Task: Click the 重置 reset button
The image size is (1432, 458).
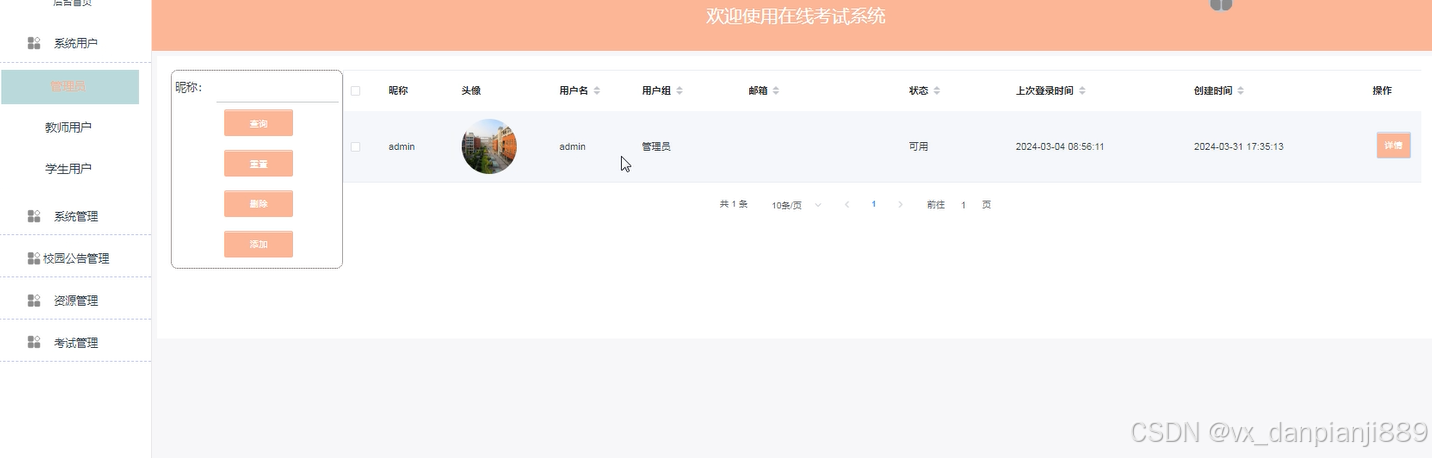Action: click(x=258, y=164)
